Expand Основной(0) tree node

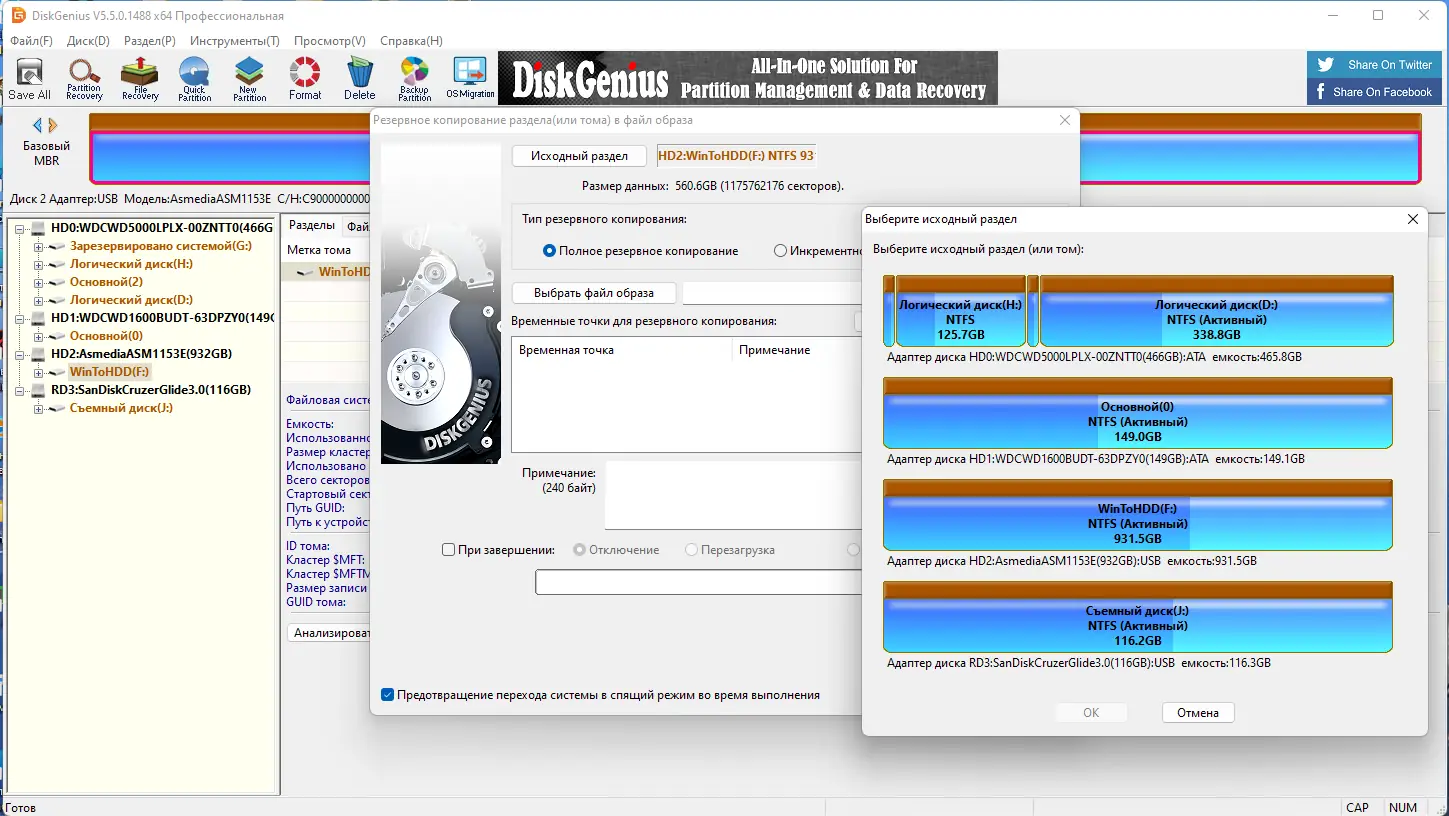click(x=39, y=336)
